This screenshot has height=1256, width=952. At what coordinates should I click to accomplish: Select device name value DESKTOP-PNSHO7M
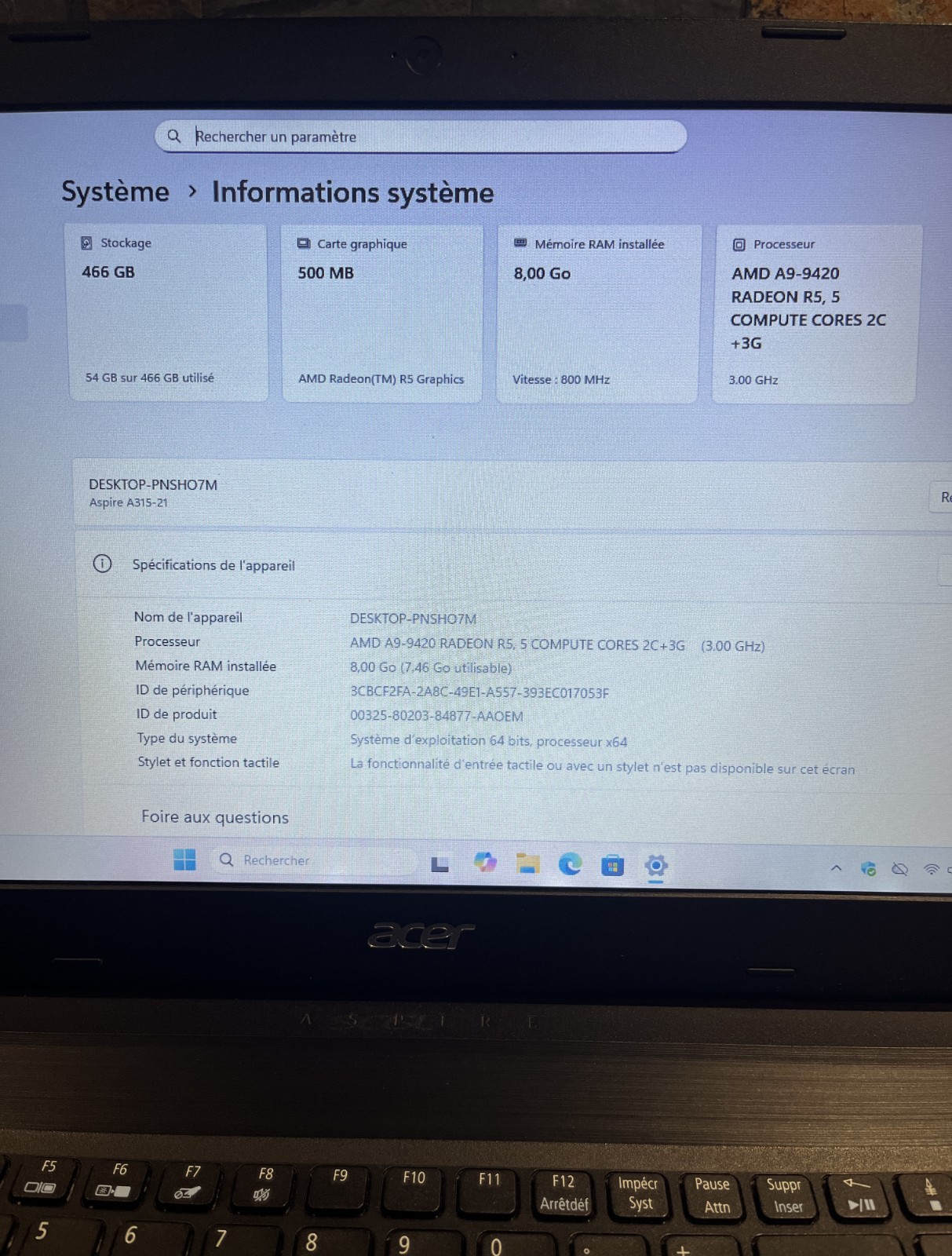(x=413, y=619)
